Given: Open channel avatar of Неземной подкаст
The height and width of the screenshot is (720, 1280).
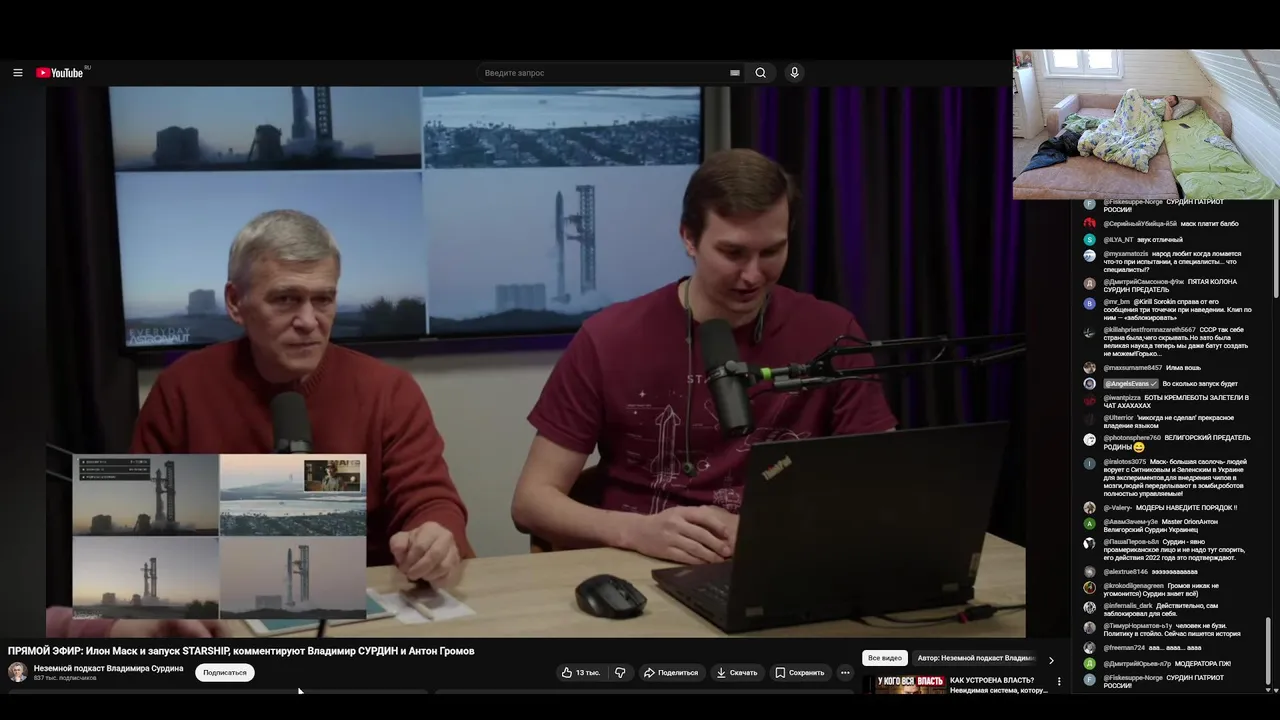Looking at the screenshot, I should click(x=18, y=672).
